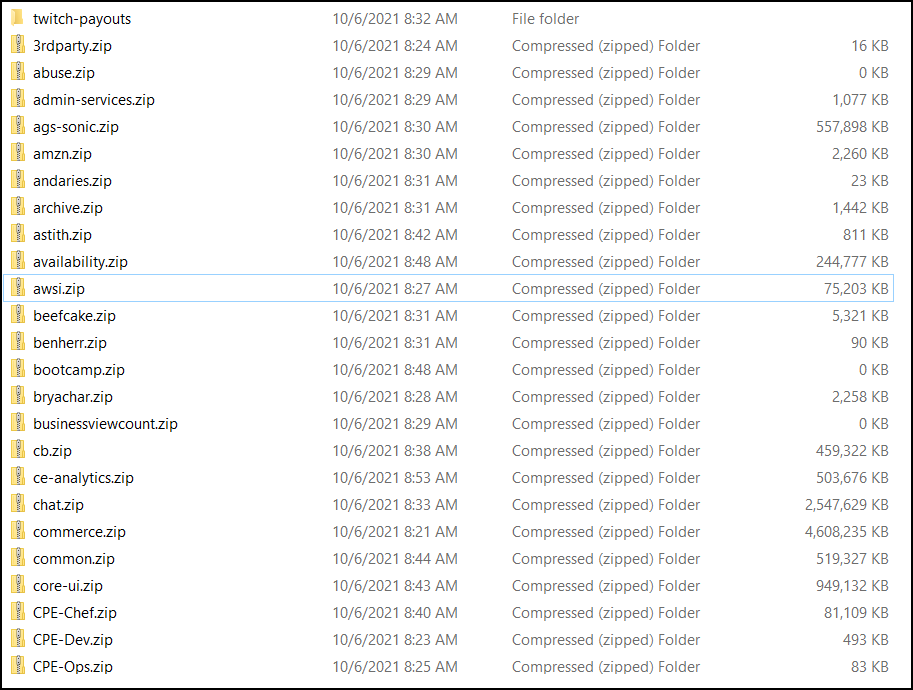This screenshot has height=690, width=913.
Task: Select the availability.zip file name
Action: (x=80, y=262)
